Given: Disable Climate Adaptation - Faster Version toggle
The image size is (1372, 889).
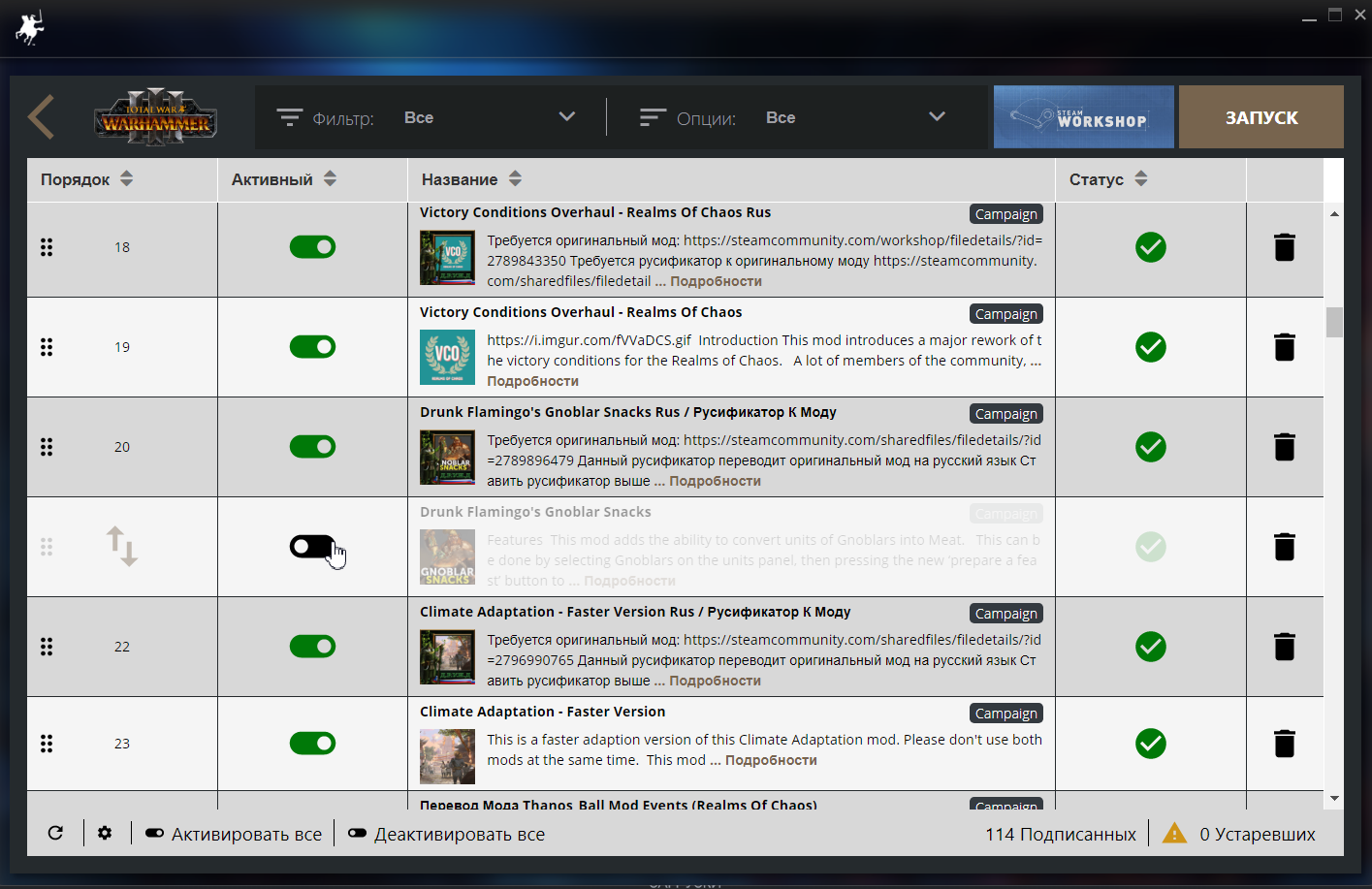Looking at the screenshot, I should pyautogui.click(x=312, y=744).
